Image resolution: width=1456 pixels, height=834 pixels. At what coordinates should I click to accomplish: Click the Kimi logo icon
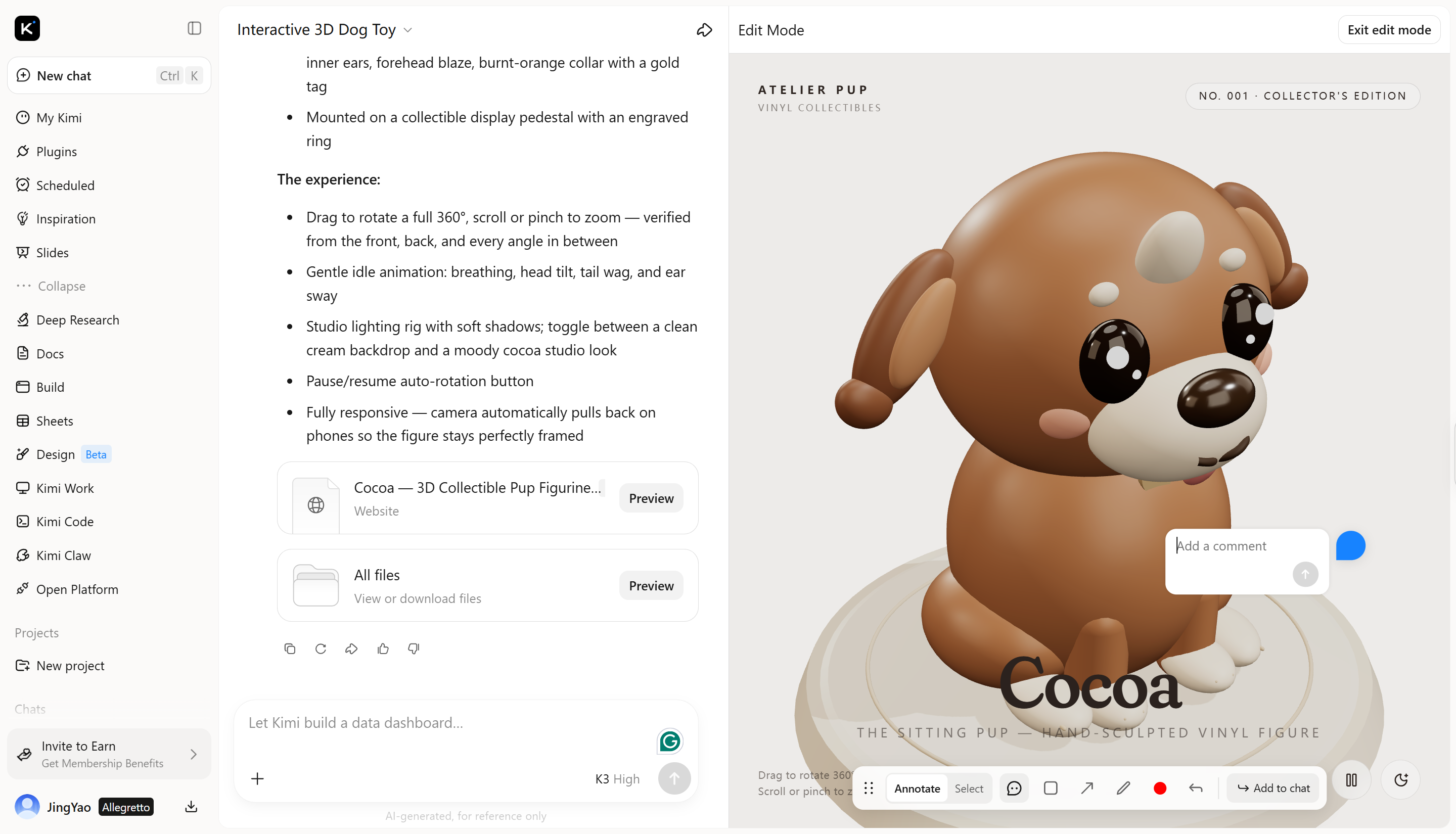(x=27, y=28)
